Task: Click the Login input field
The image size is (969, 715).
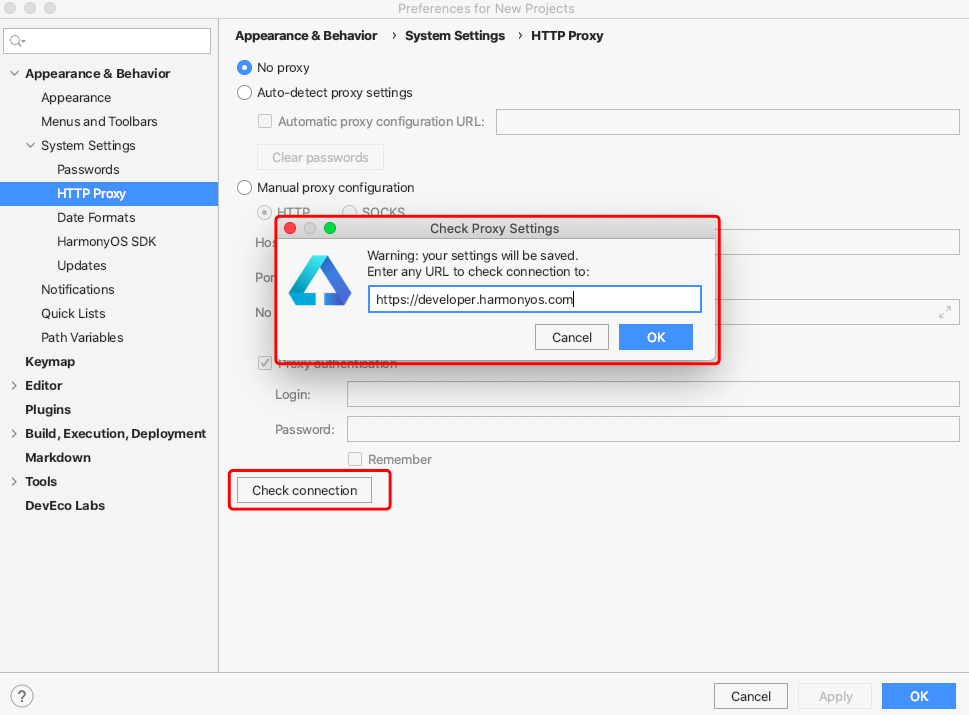Action: click(653, 394)
